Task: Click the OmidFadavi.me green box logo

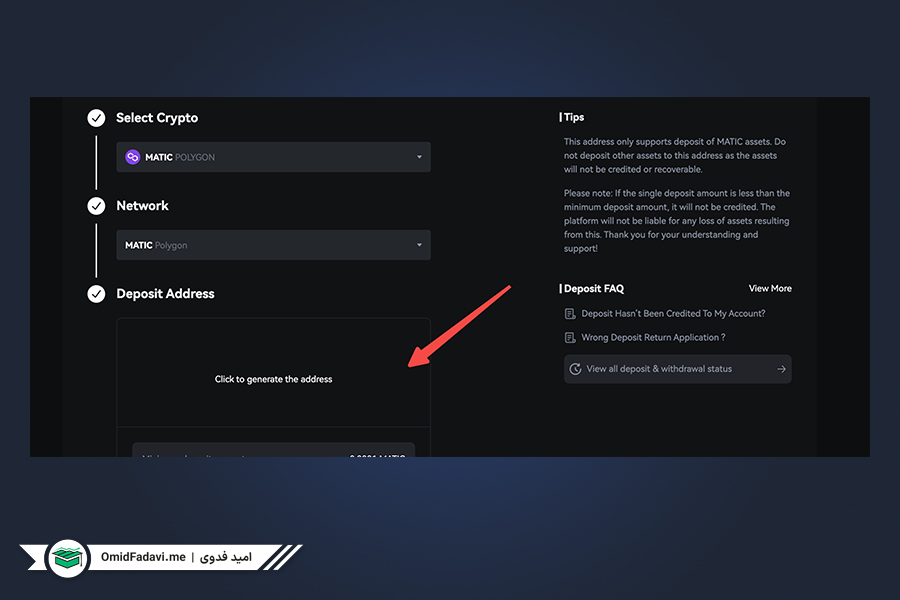Action: pyautogui.click(x=68, y=558)
